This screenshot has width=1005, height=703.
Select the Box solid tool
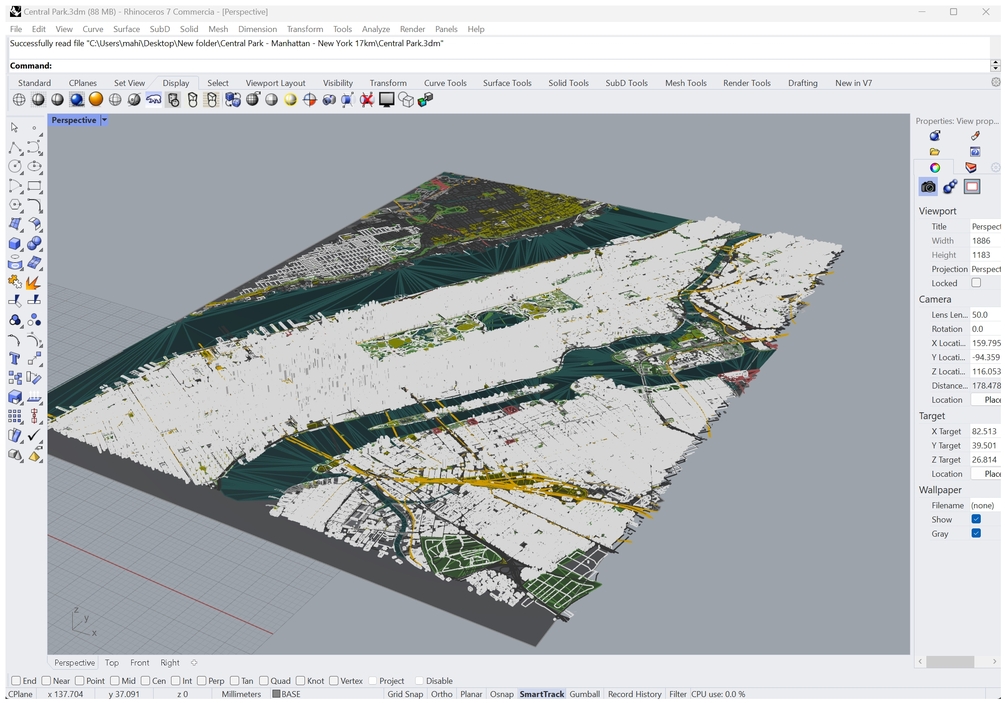15,243
